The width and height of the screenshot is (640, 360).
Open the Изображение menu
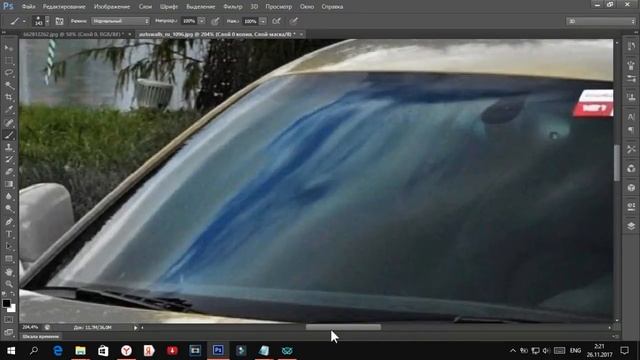point(112,7)
